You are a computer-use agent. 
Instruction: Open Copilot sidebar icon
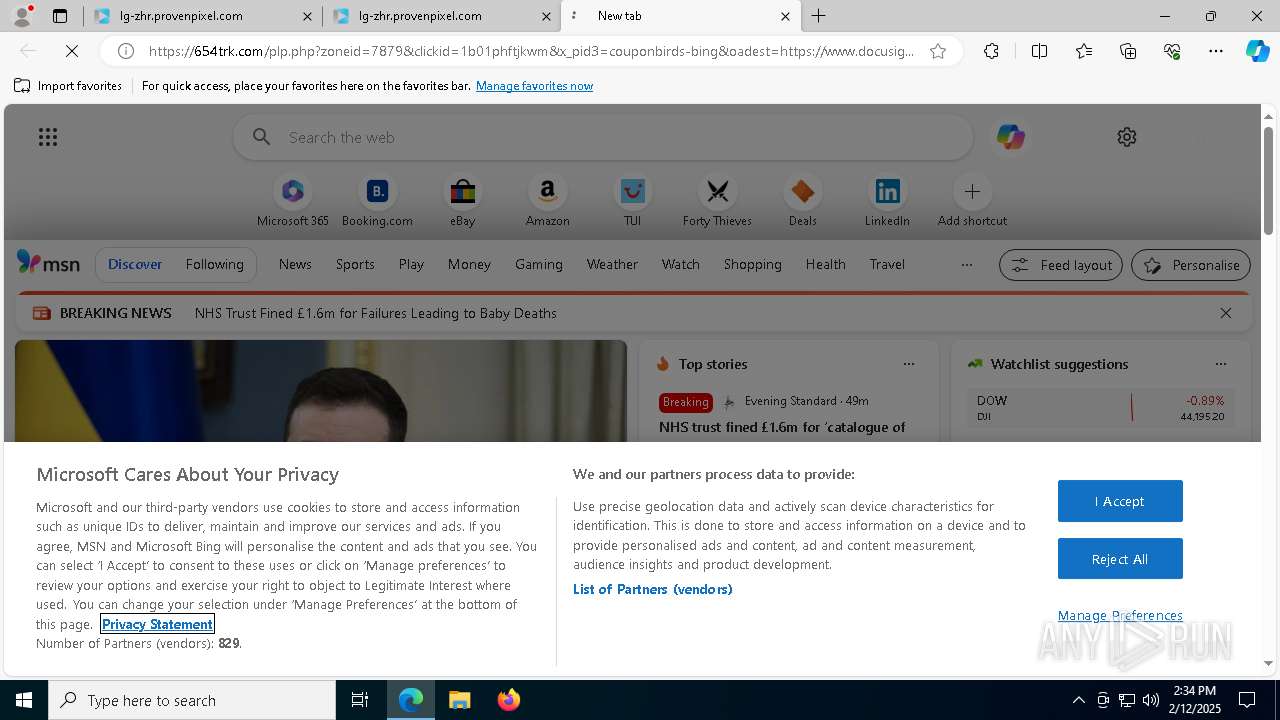(x=1257, y=51)
